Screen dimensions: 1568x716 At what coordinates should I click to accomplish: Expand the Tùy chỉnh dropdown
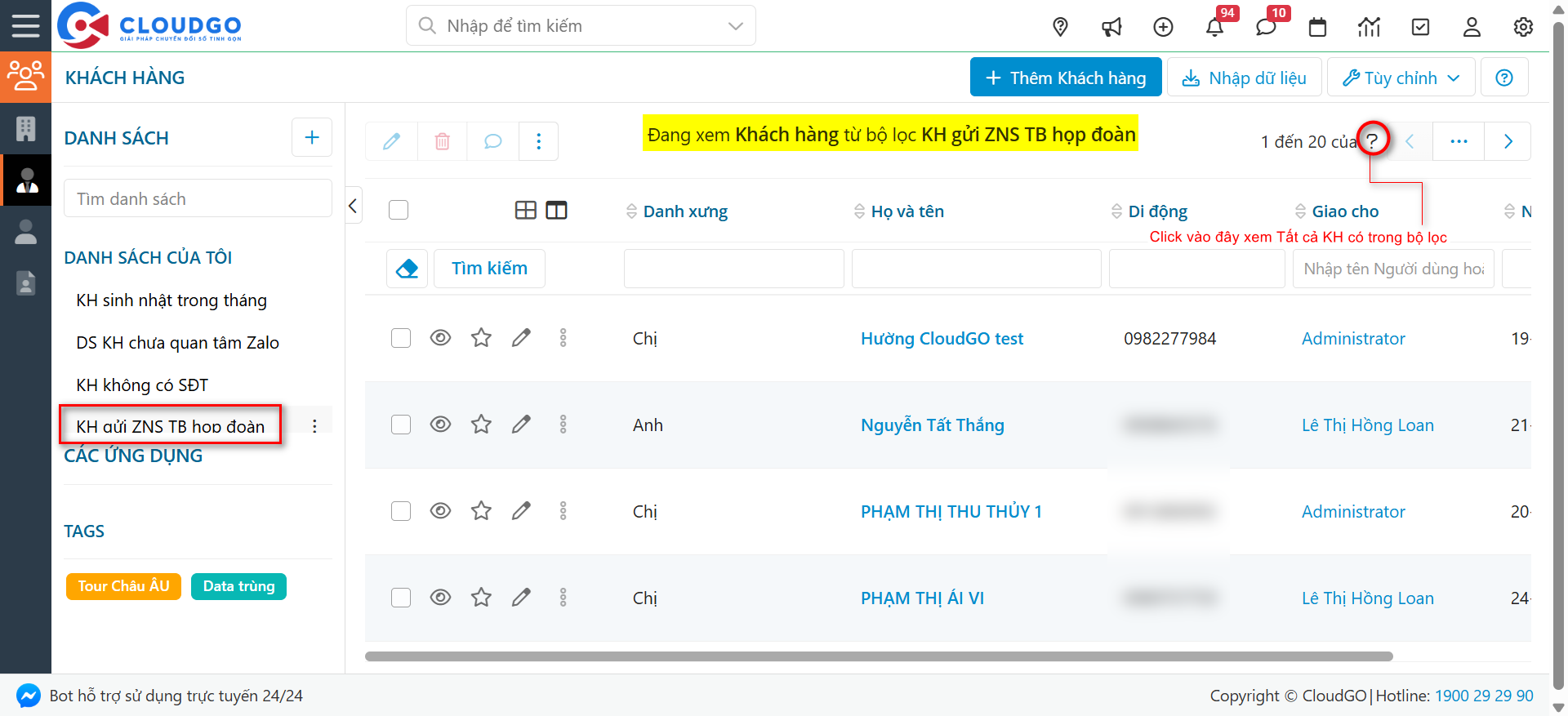click(x=1401, y=78)
